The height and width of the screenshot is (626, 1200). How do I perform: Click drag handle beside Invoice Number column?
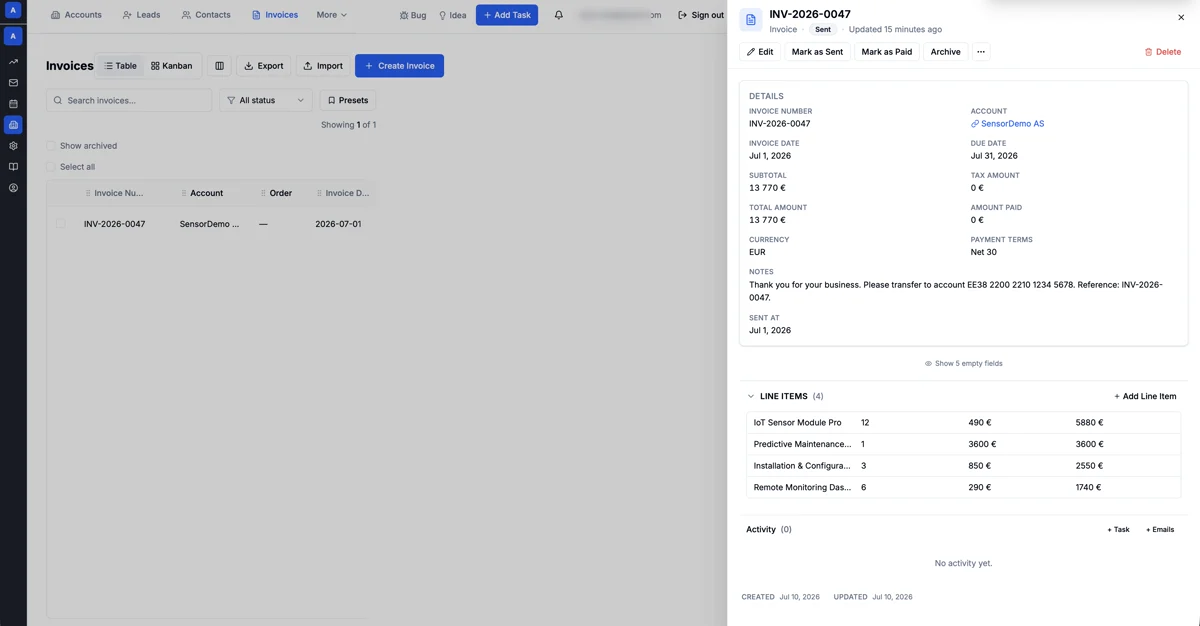point(88,193)
